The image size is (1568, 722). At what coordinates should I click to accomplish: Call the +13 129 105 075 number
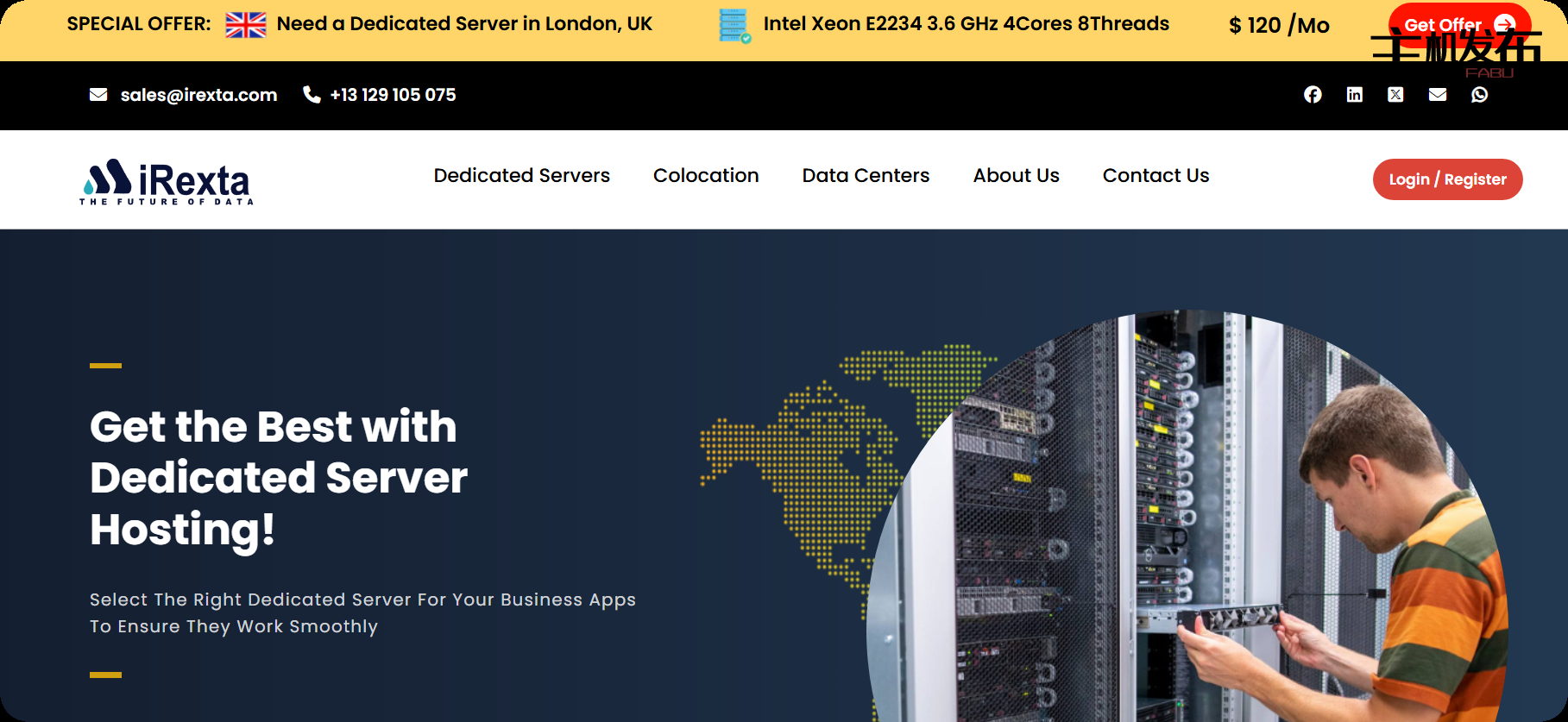pyautogui.click(x=393, y=95)
